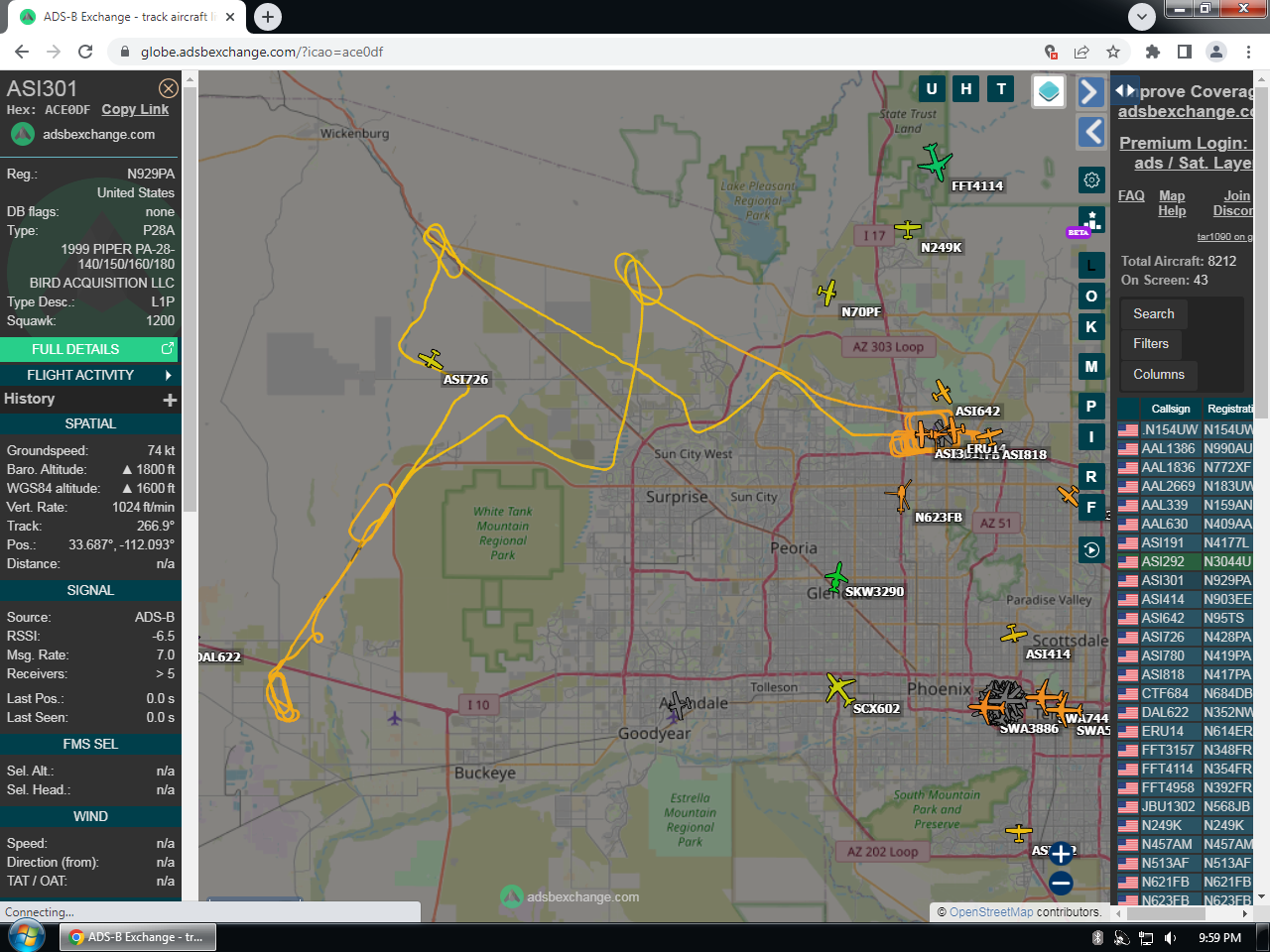Image resolution: width=1270 pixels, height=952 pixels.
Task: Toggle the R map button
Action: tap(1091, 476)
